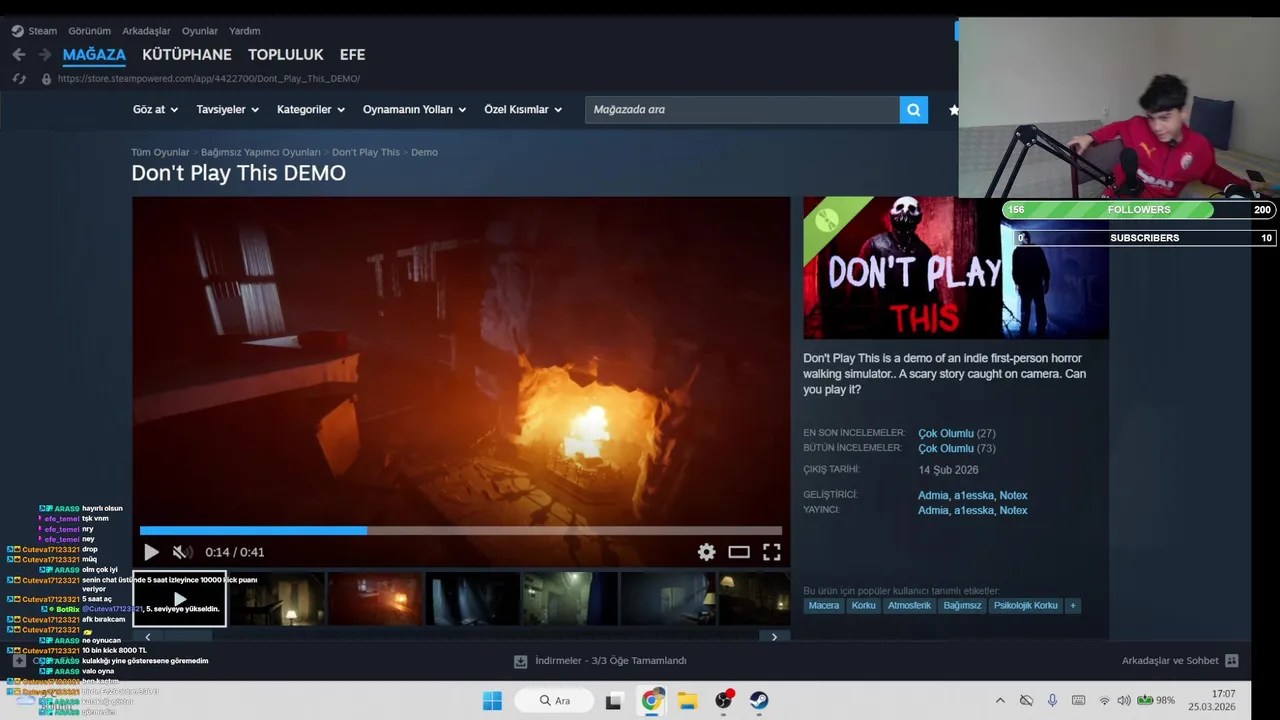Add a tag with the plus button
The image size is (1280, 720).
[x=1073, y=606]
